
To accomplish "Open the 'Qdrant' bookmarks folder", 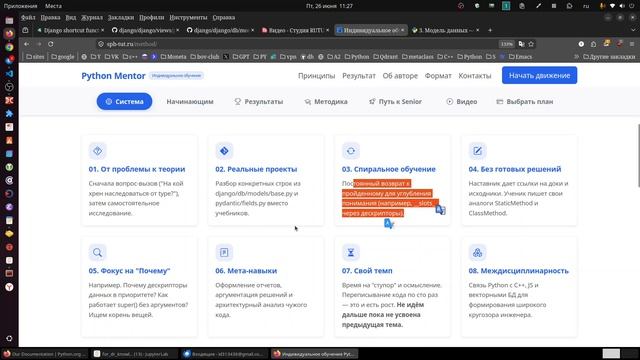I will point(385,57).
